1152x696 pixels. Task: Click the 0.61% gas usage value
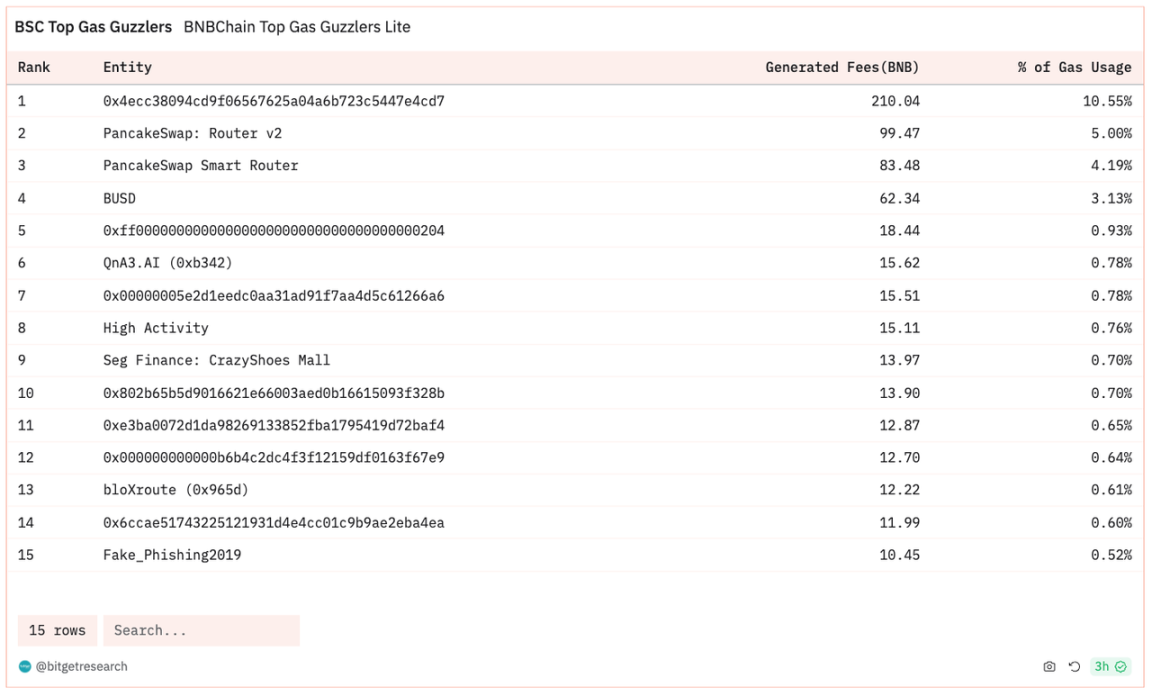point(1112,490)
